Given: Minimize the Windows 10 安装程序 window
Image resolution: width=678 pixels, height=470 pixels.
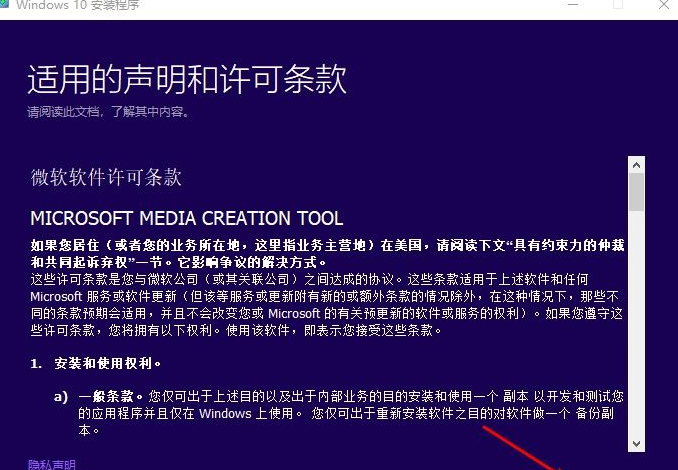Looking at the screenshot, I should click(x=573, y=5).
